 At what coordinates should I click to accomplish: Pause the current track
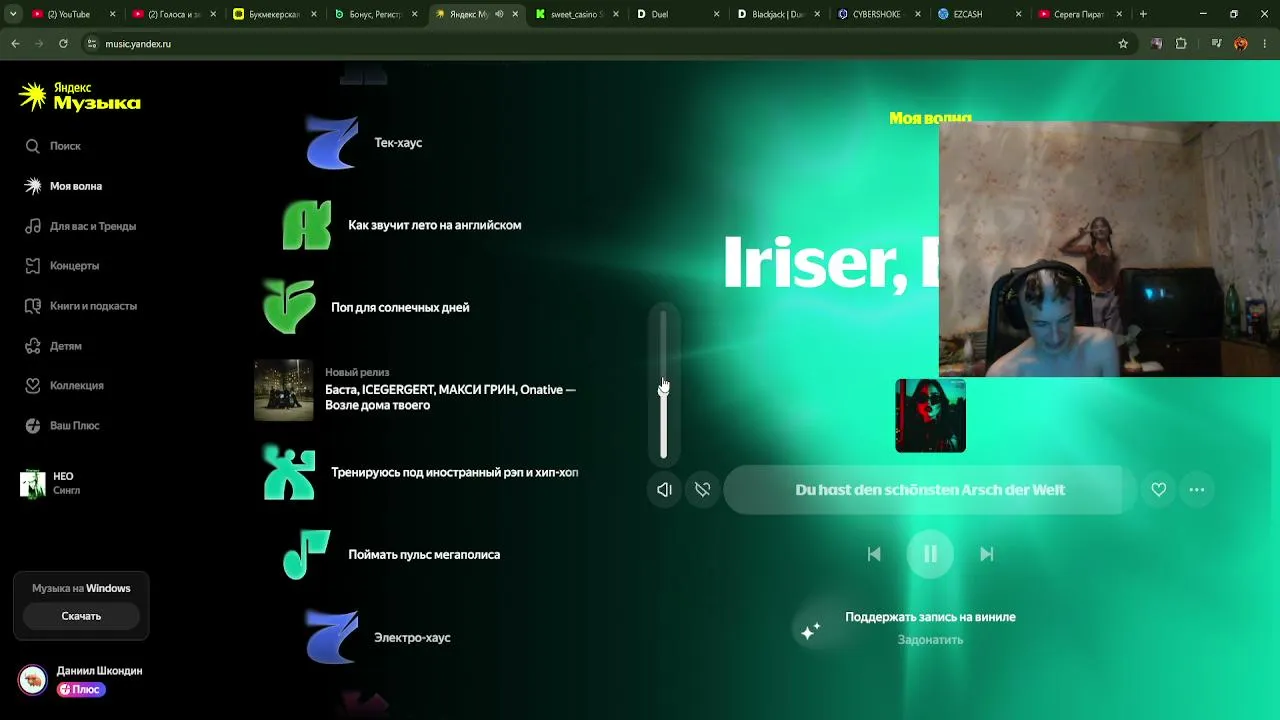(x=930, y=554)
